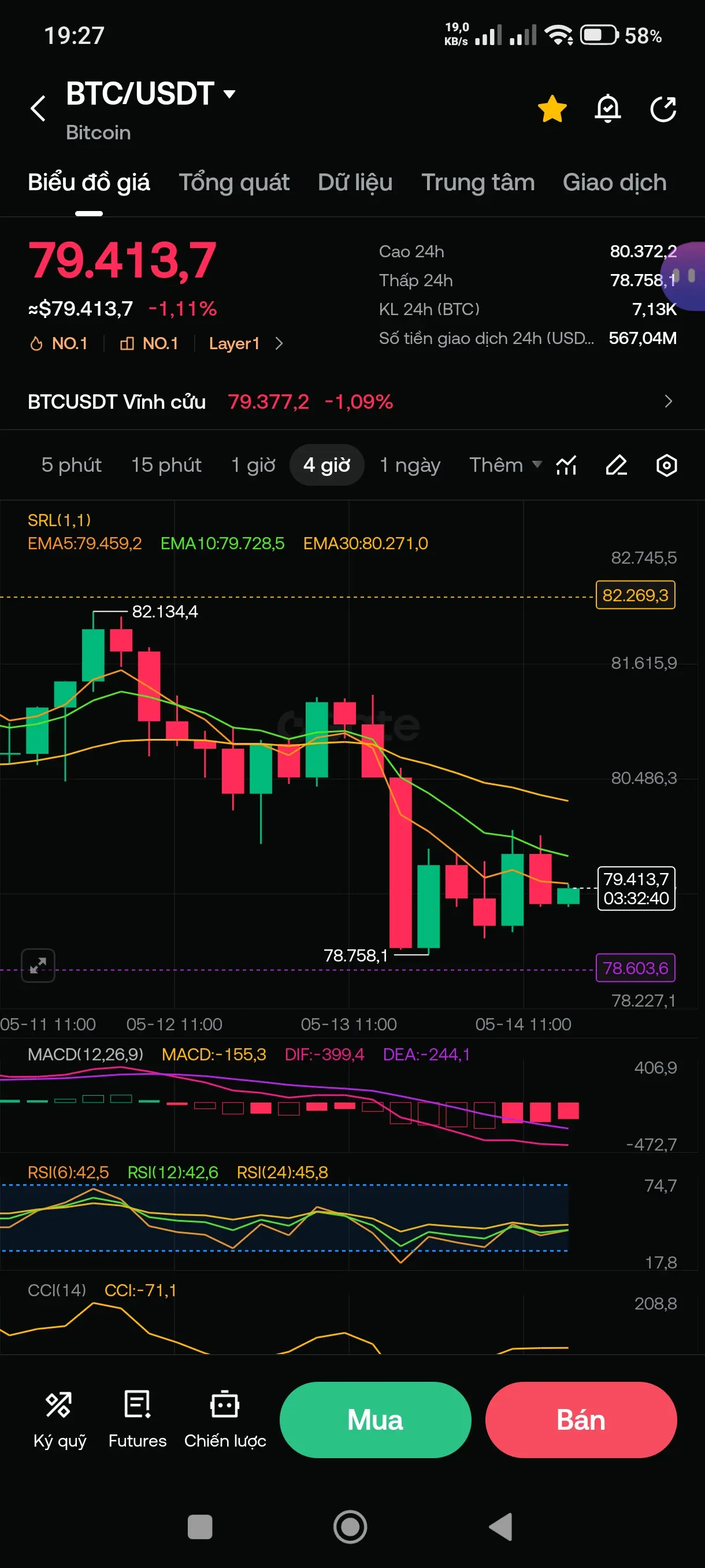Tap the 78.603,6 support level label
This screenshot has height=1568, width=705.
coord(635,968)
